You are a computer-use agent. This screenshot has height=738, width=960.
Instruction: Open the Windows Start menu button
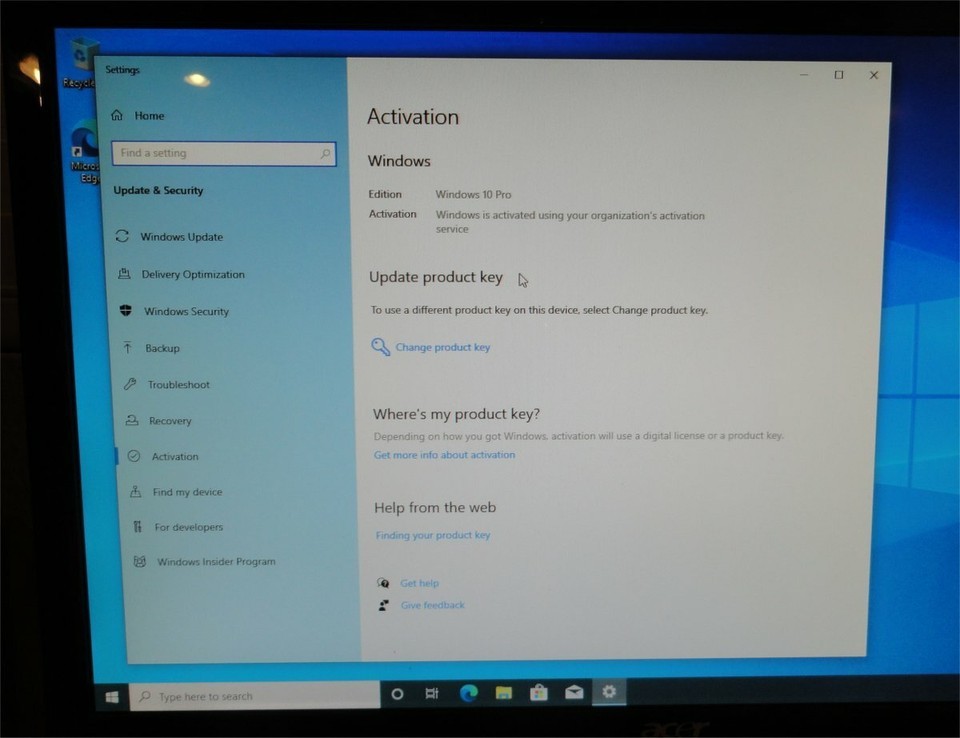click(x=112, y=696)
